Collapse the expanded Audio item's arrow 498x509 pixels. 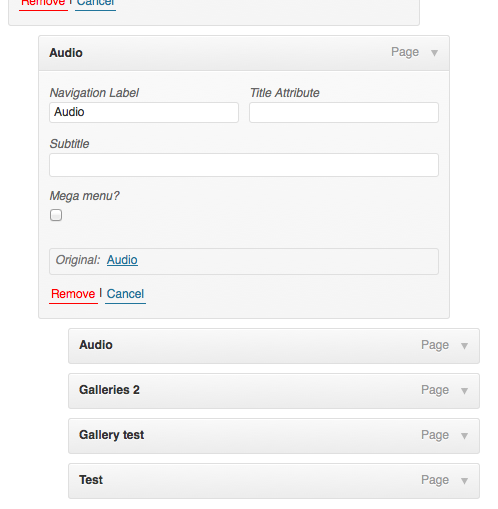coord(434,53)
